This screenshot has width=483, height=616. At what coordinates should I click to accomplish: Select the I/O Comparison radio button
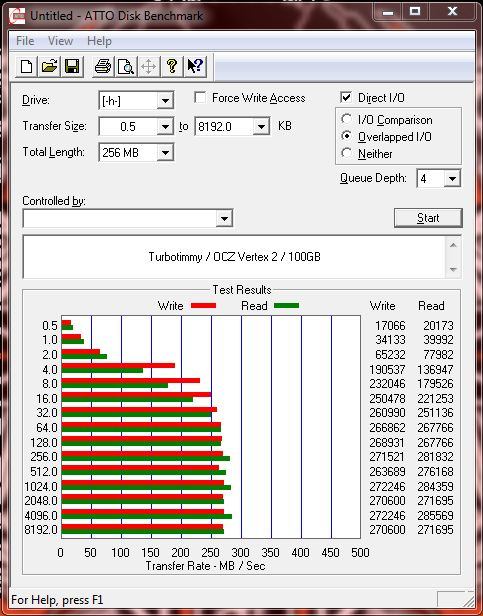pyautogui.click(x=347, y=119)
